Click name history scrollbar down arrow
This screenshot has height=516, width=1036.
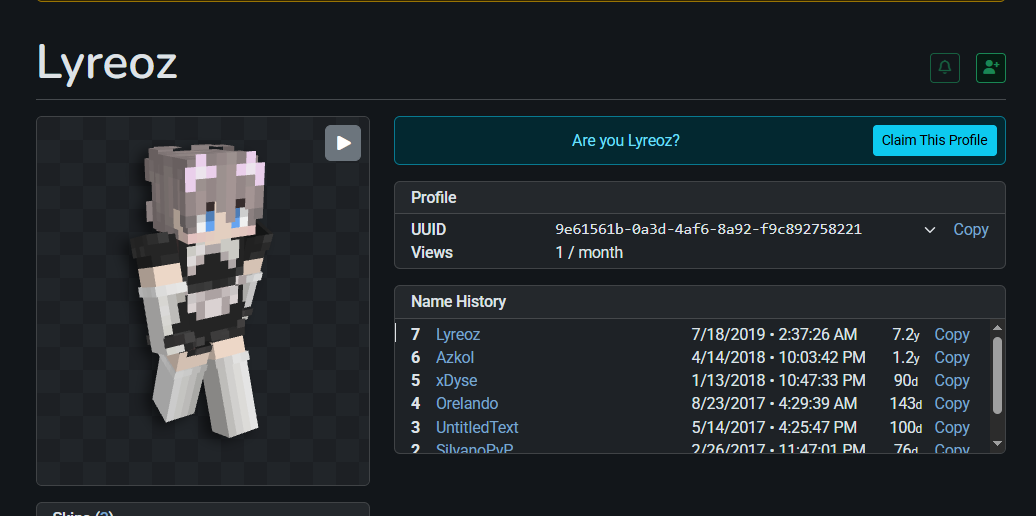click(998, 444)
